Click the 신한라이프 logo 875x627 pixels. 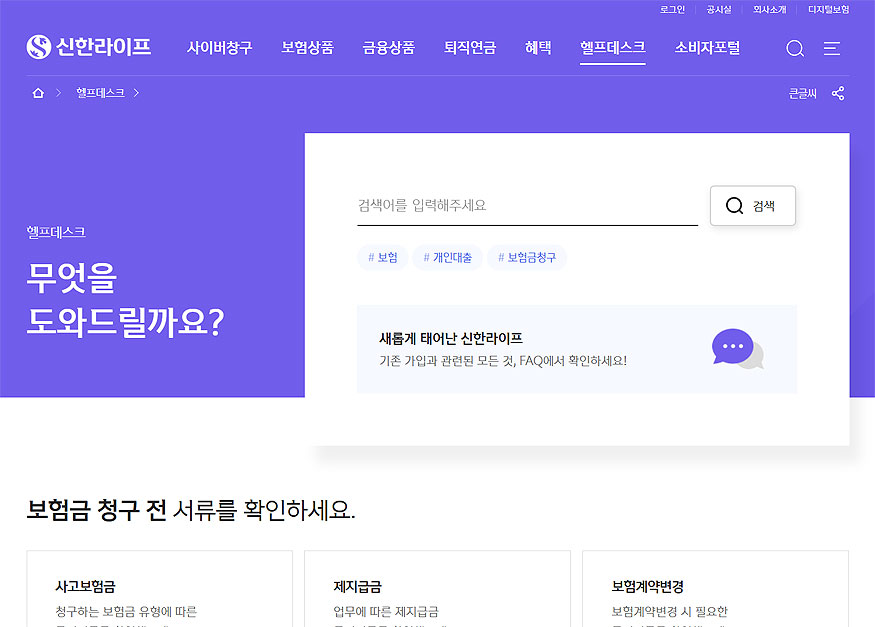[x=89, y=47]
